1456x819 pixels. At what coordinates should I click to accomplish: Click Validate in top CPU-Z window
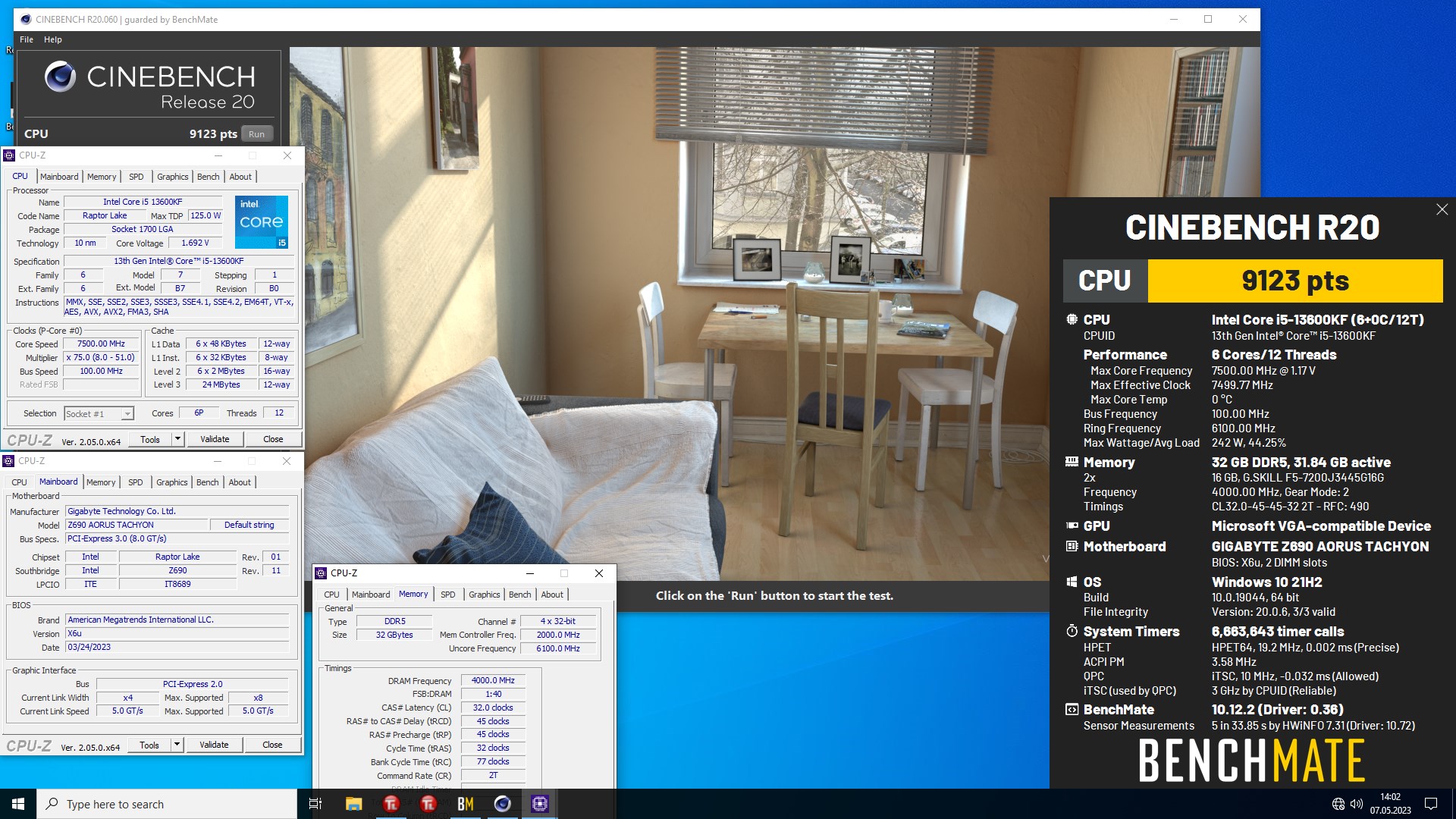(215, 439)
